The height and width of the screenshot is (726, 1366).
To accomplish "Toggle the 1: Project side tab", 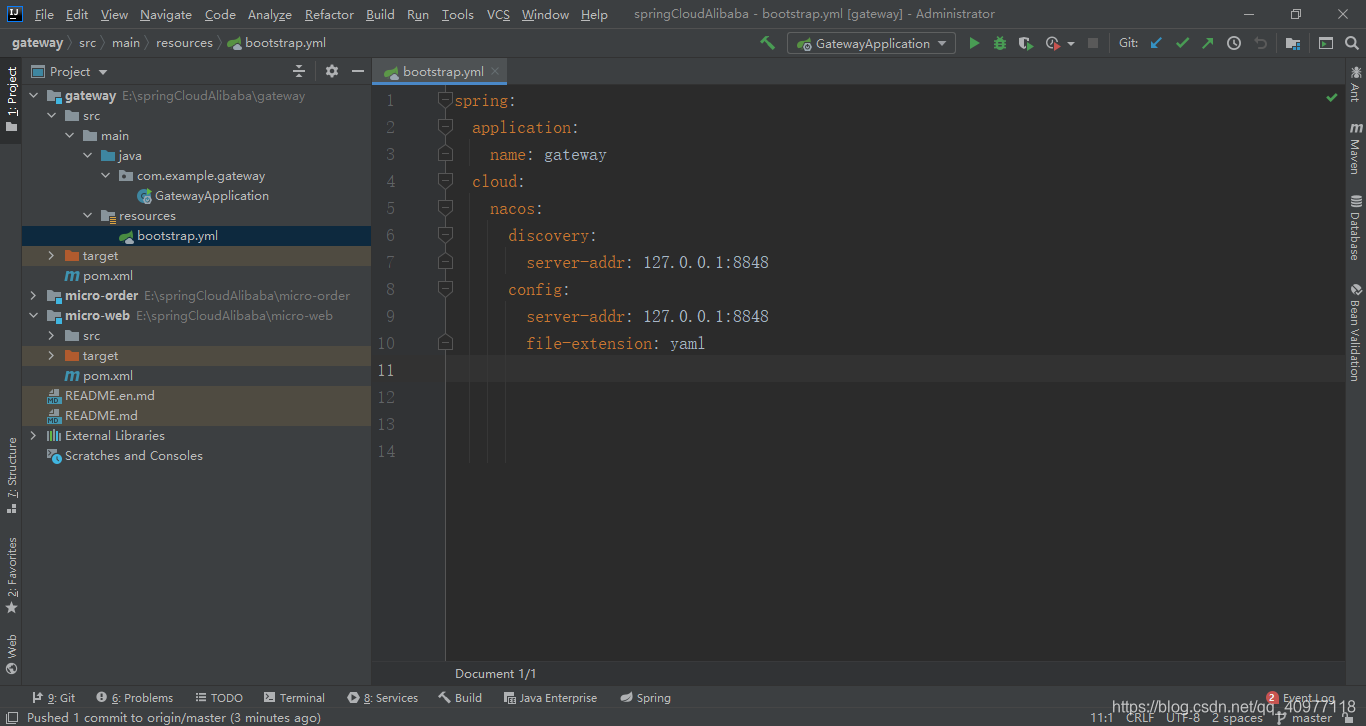I will tap(12, 100).
